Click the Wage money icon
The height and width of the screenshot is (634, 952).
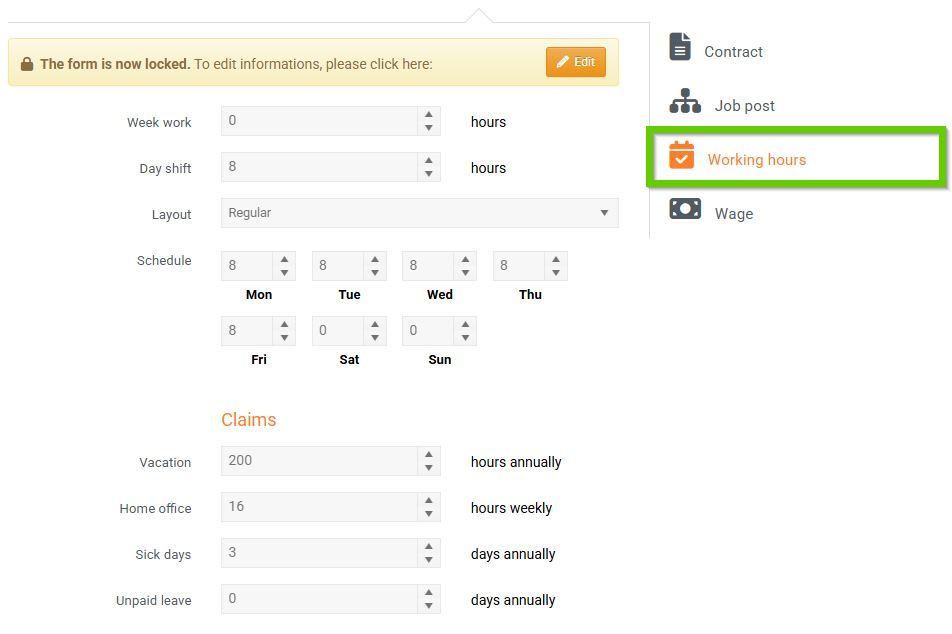coord(685,208)
